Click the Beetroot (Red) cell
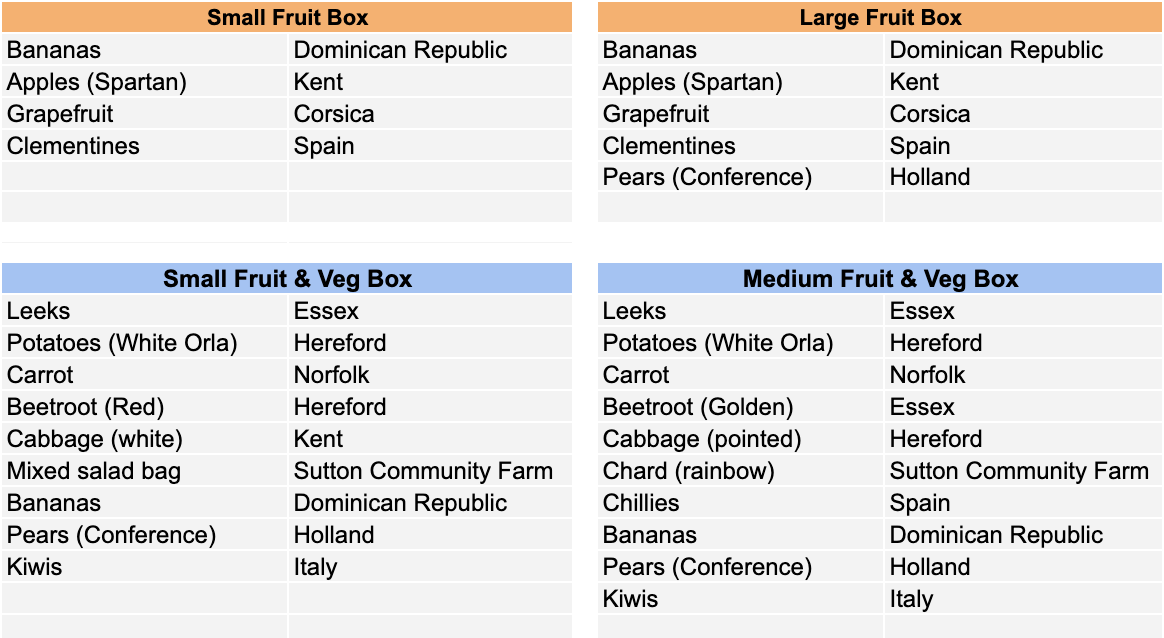Screen dimensions: 1164x638 click(144, 407)
